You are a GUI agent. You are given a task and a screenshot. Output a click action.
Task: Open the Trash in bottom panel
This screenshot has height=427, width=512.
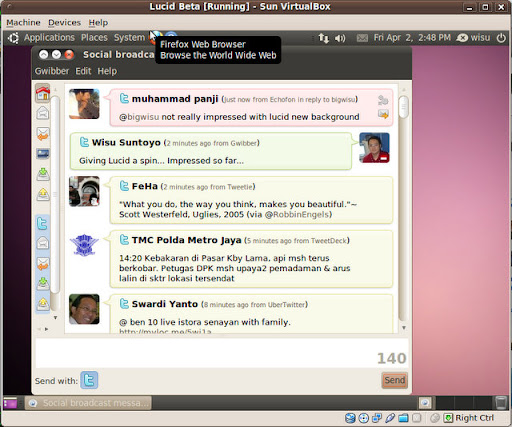[500, 402]
